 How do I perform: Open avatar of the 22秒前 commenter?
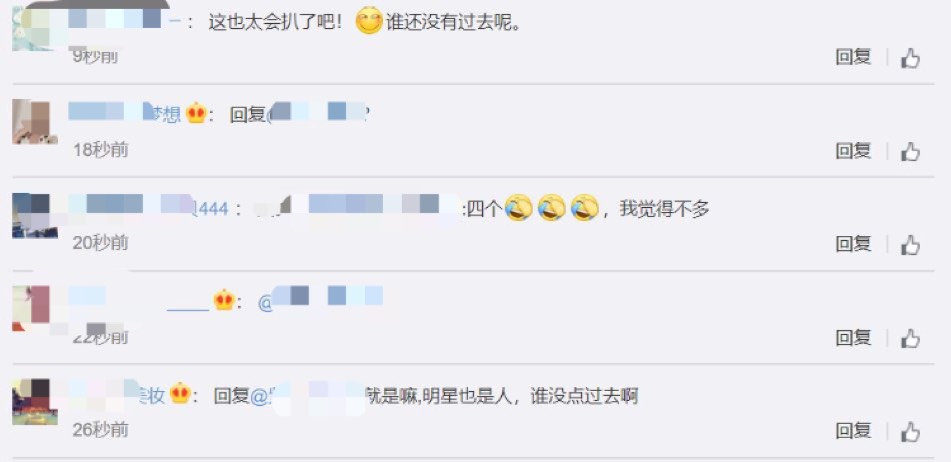35,309
